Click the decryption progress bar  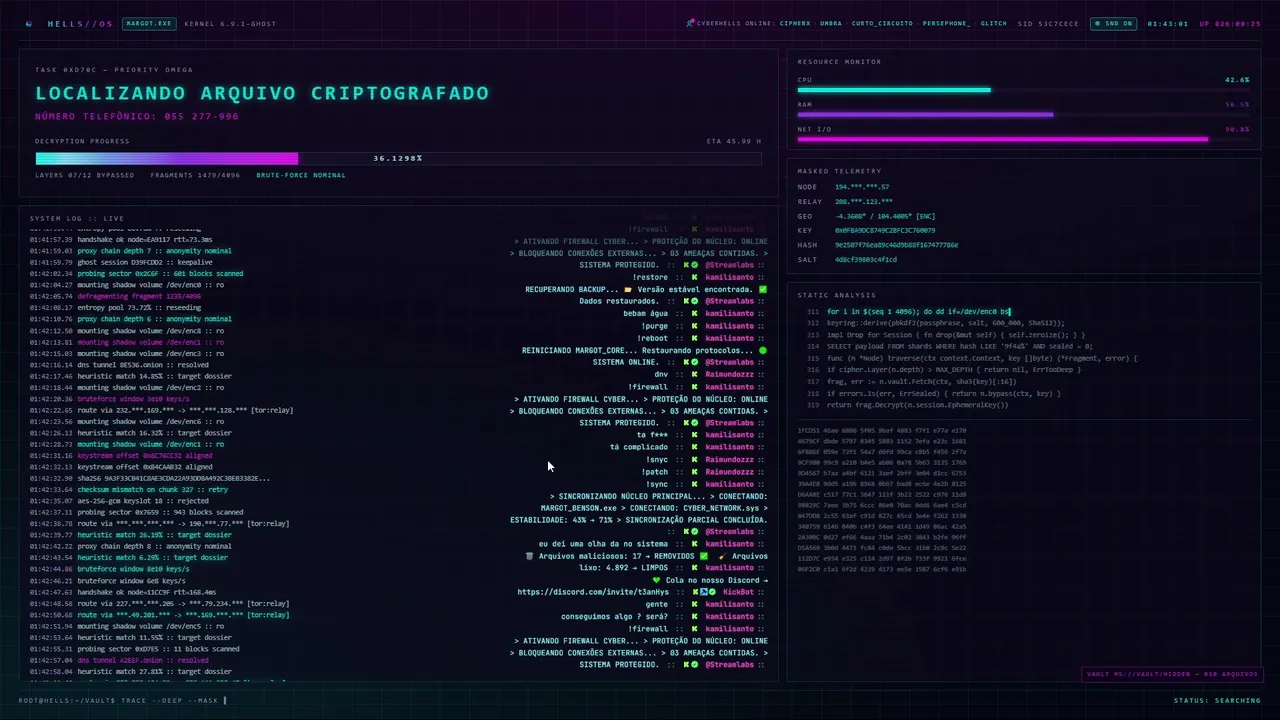(x=398, y=158)
